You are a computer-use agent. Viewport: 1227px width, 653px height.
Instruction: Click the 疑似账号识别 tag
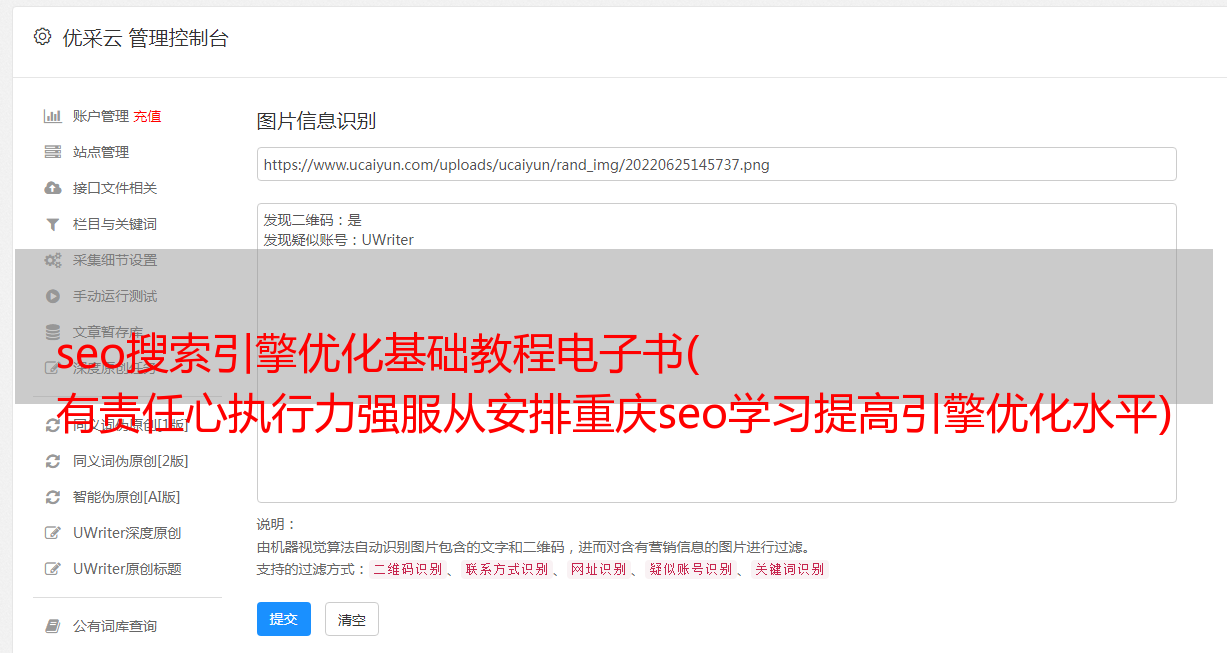691,569
